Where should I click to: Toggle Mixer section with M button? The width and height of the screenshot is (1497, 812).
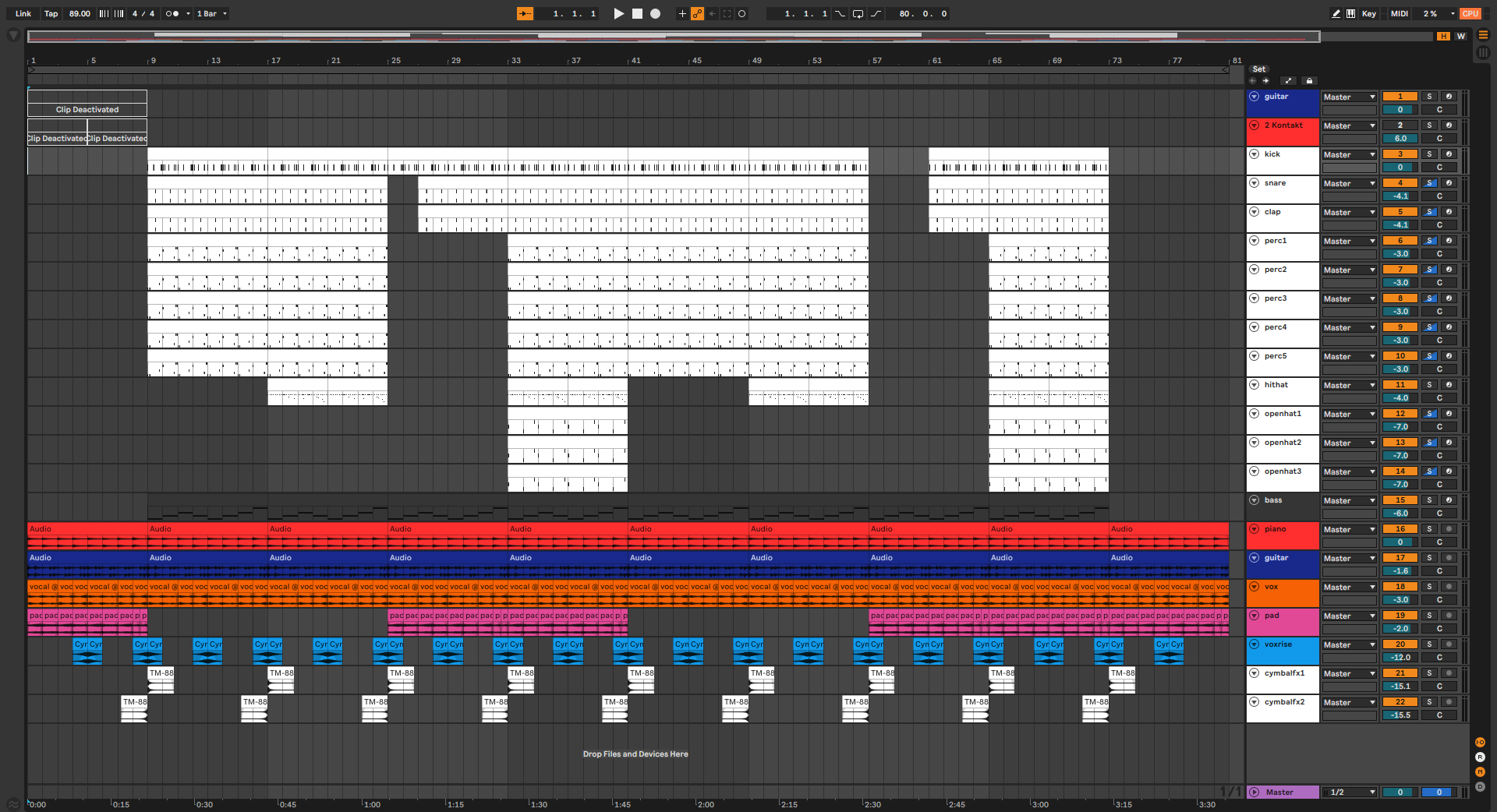[1480, 771]
